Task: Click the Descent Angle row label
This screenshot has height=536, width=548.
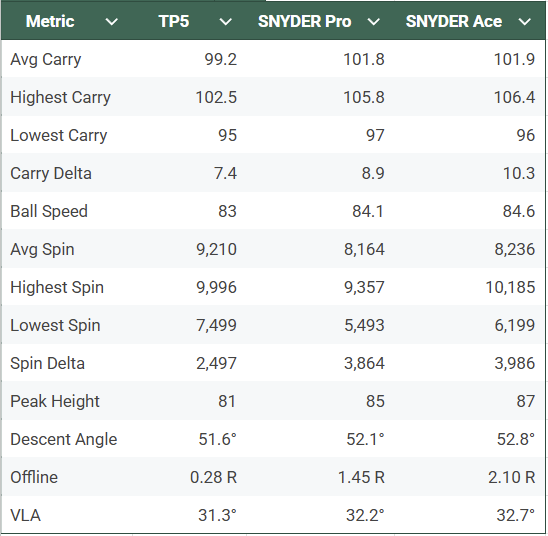Action: tap(64, 440)
